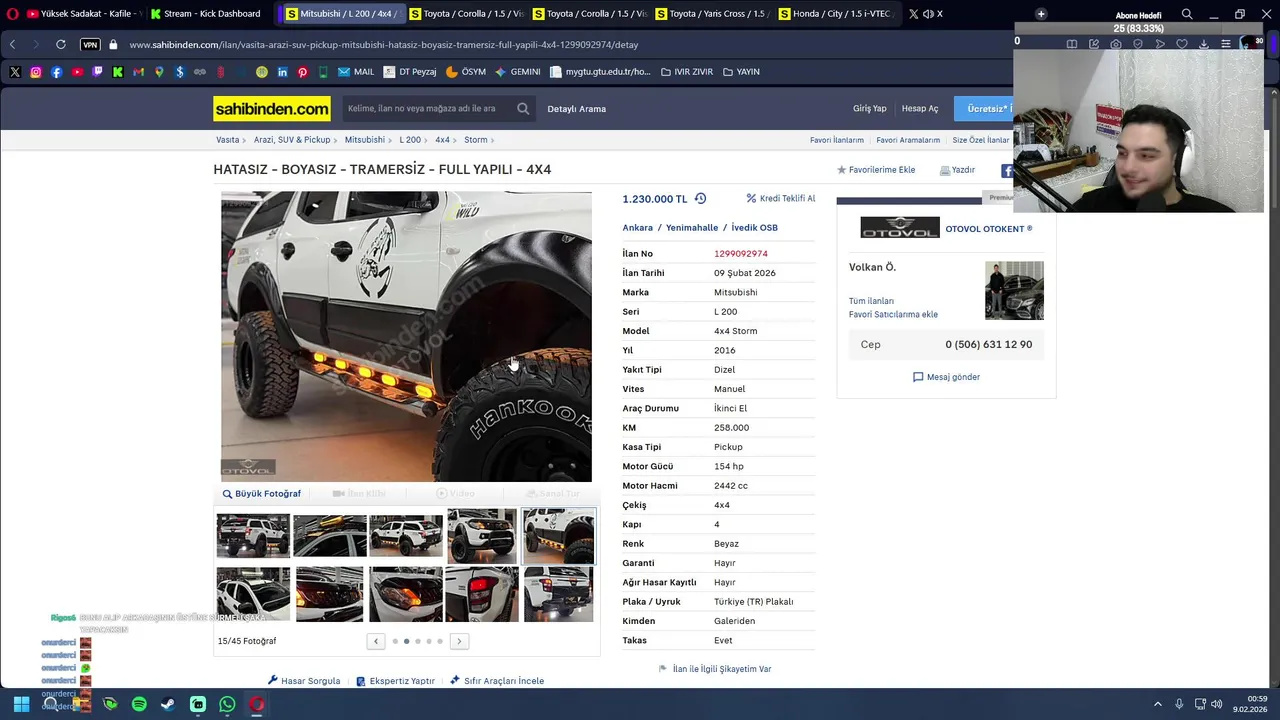1280x720 pixels.
Task: Open the Gmail bookmark icon
Action: click(x=138, y=72)
